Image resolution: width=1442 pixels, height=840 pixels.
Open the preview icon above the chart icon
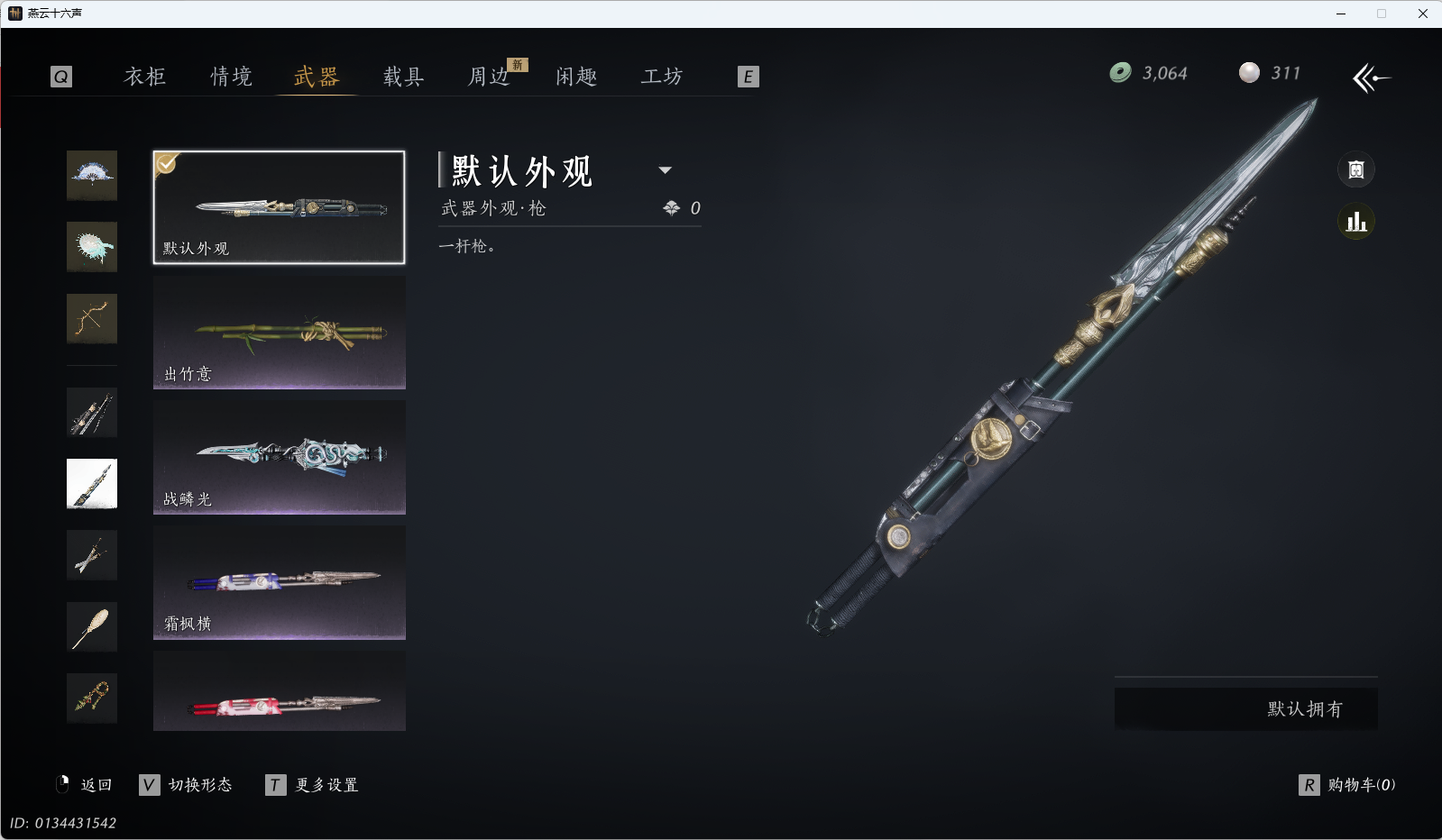point(1356,169)
